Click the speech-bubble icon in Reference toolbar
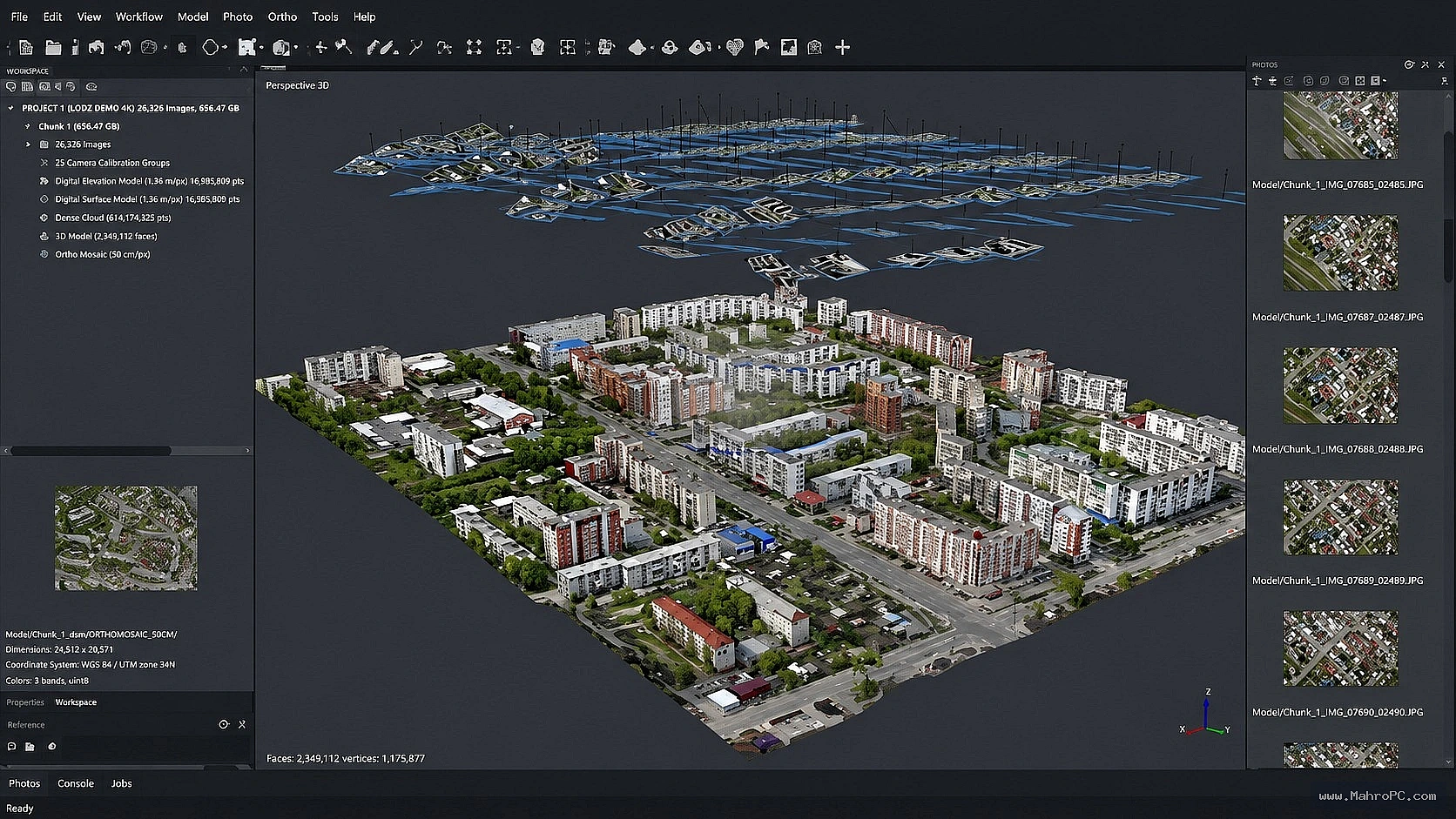This screenshot has width=1456, height=819. [11, 746]
